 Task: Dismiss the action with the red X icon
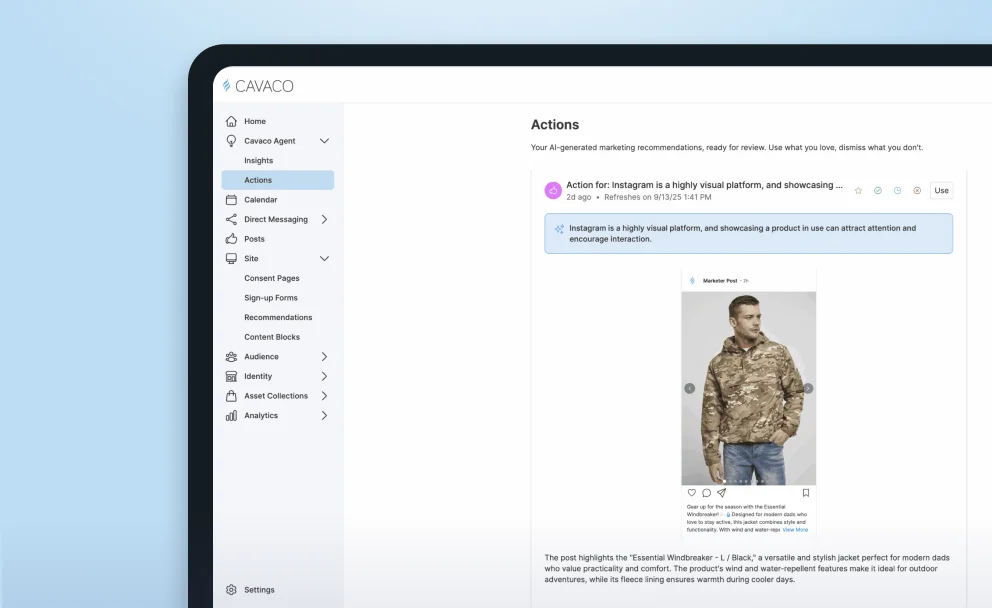(917, 191)
